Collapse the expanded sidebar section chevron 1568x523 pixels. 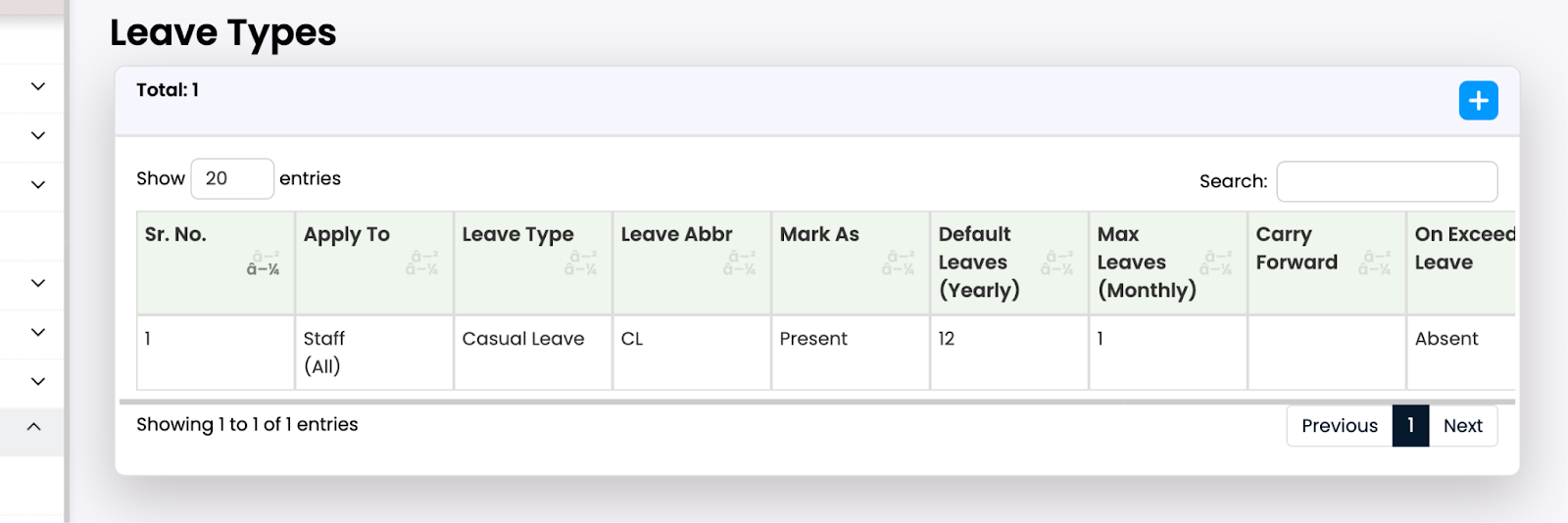(x=34, y=427)
